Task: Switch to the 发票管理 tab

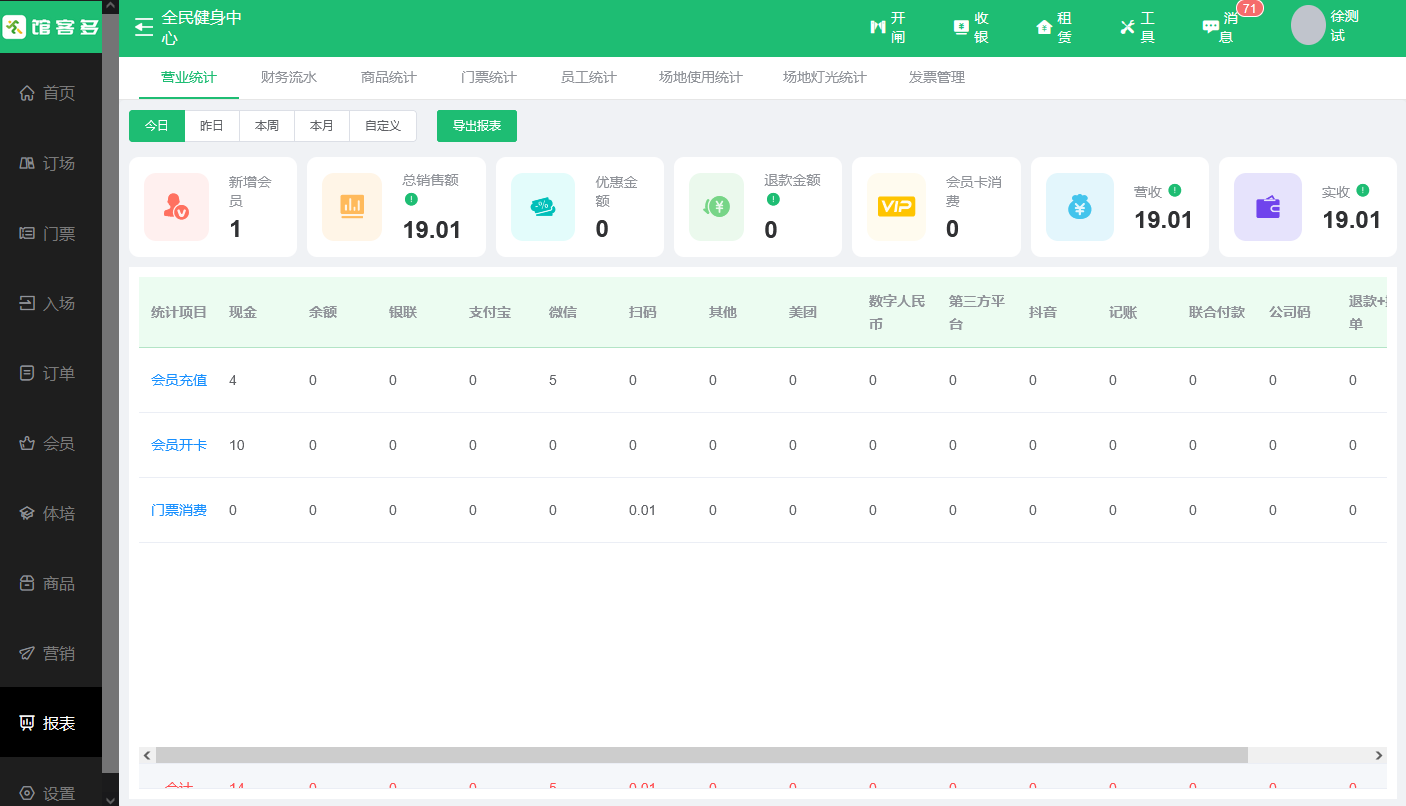Action: (x=937, y=77)
